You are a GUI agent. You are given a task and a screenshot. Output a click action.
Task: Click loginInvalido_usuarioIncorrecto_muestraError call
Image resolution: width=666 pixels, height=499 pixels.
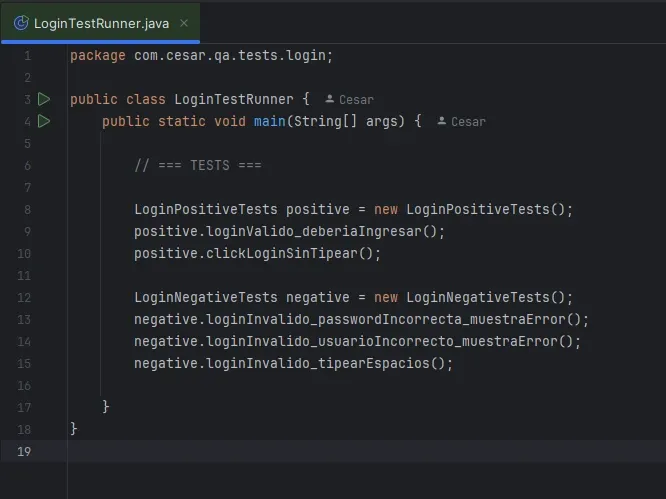click(389, 341)
